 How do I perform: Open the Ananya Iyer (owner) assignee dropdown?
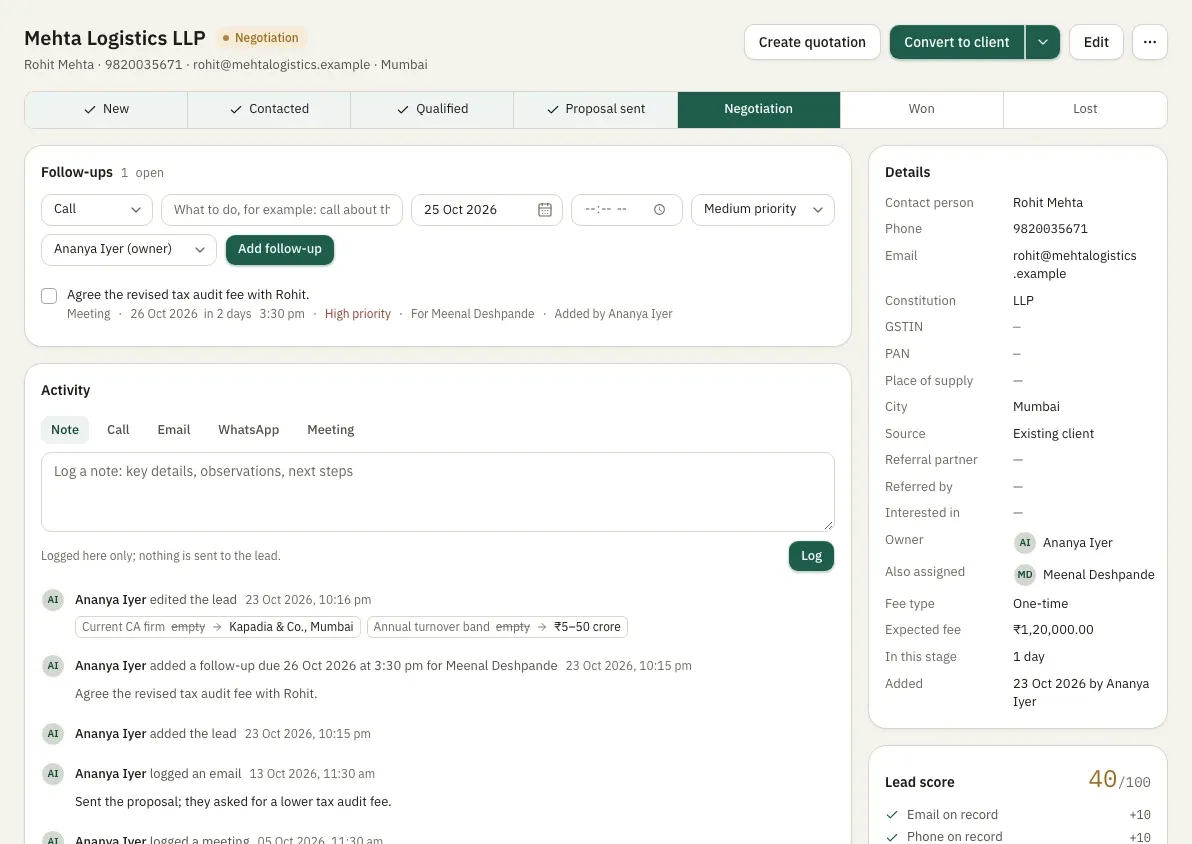pos(128,249)
